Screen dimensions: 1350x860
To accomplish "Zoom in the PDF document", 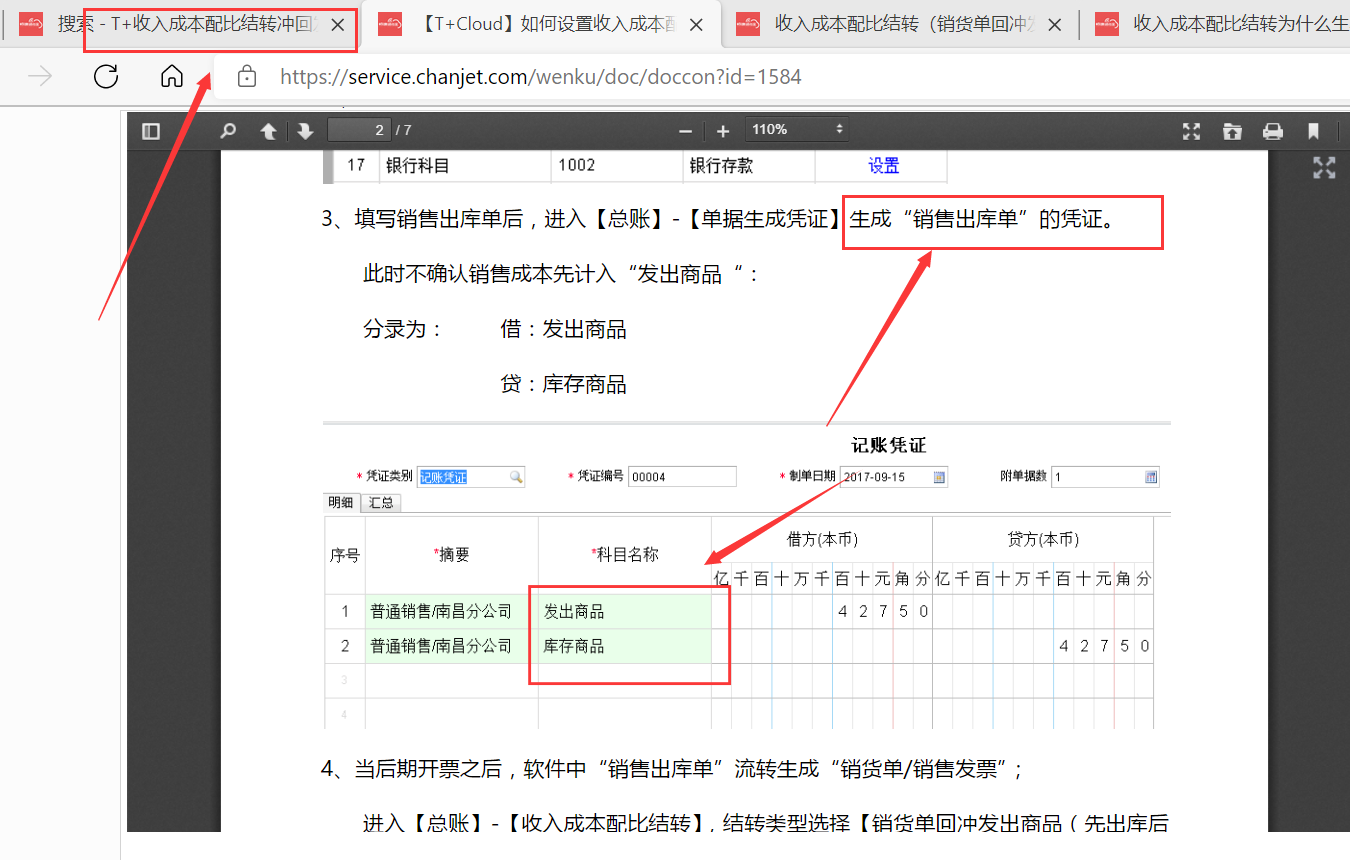I will coord(723,131).
